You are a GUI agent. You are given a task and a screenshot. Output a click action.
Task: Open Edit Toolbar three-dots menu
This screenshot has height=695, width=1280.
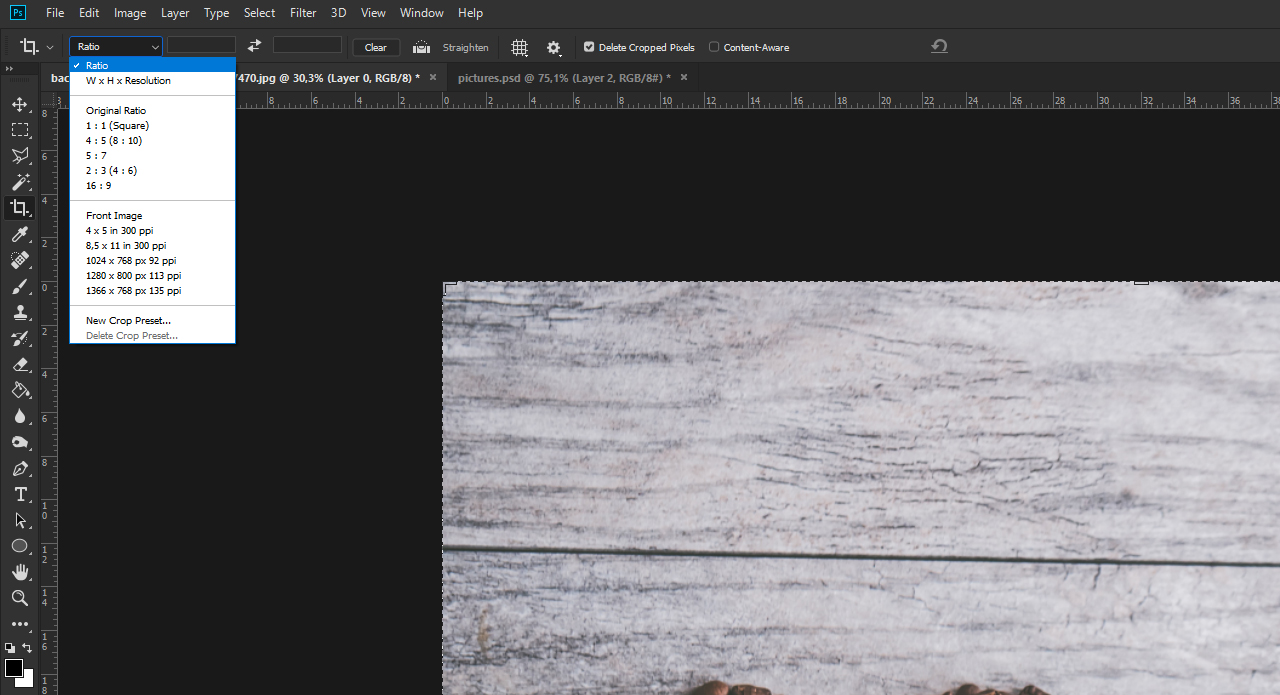click(x=20, y=624)
